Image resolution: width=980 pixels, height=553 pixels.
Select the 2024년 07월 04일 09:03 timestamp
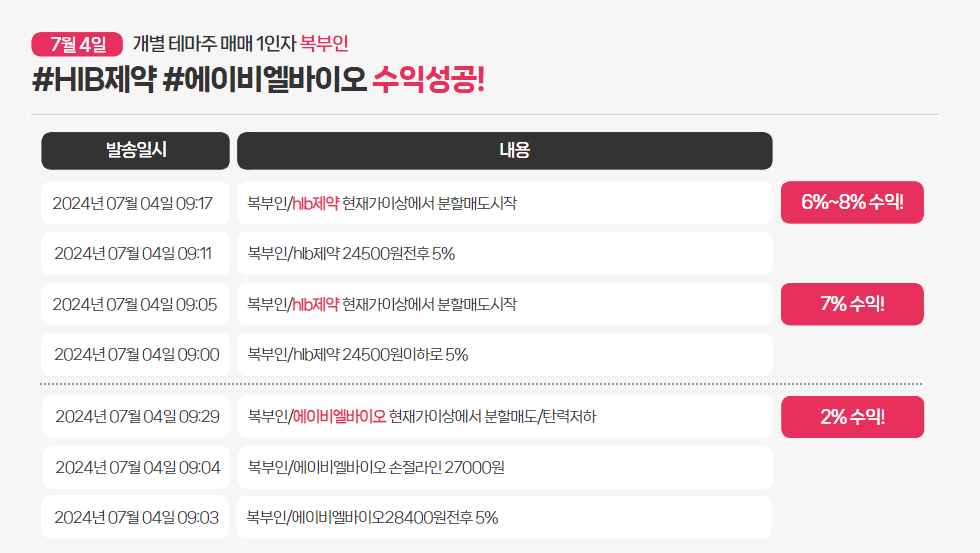(x=136, y=517)
